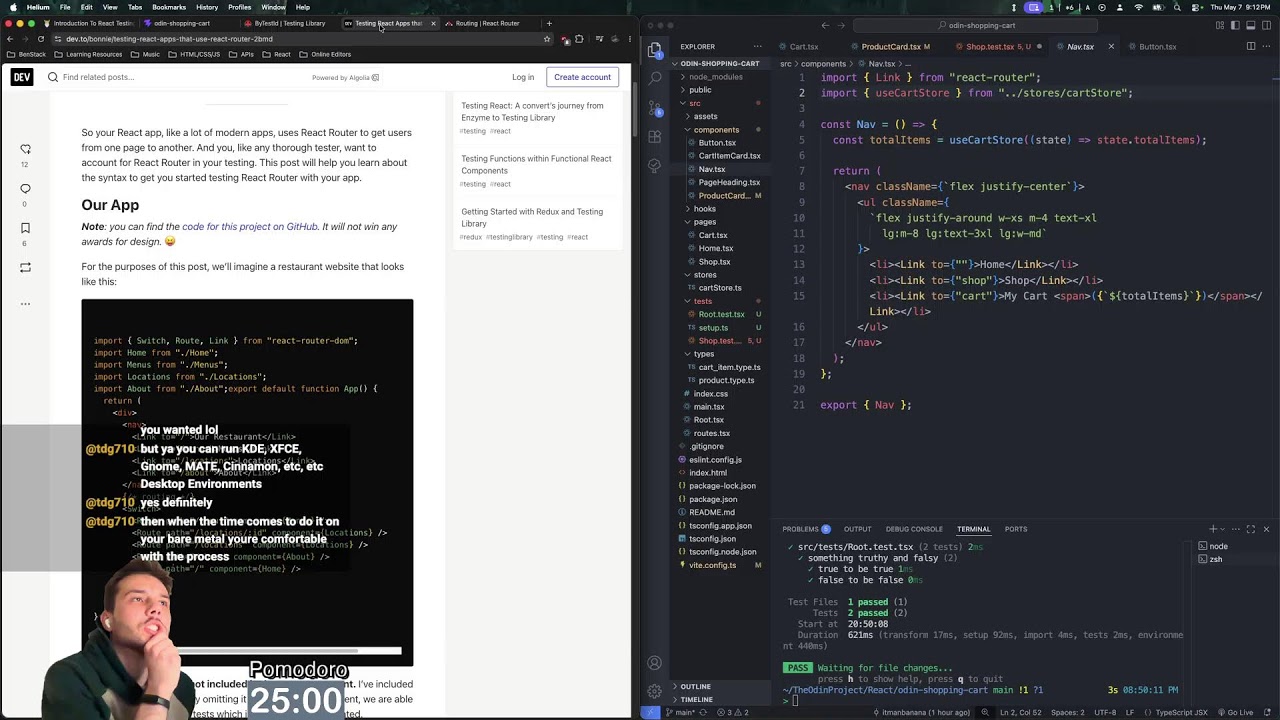This screenshot has width=1280, height=720.
Task: Close the terminal panel
Action: (1266, 529)
